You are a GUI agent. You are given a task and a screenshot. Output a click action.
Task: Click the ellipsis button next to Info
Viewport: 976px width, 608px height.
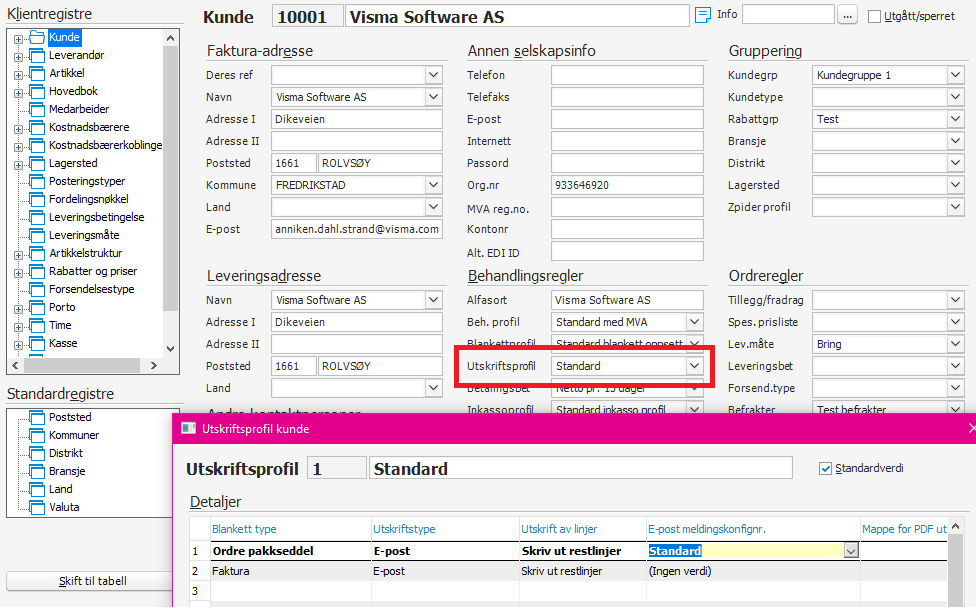[847, 16]
